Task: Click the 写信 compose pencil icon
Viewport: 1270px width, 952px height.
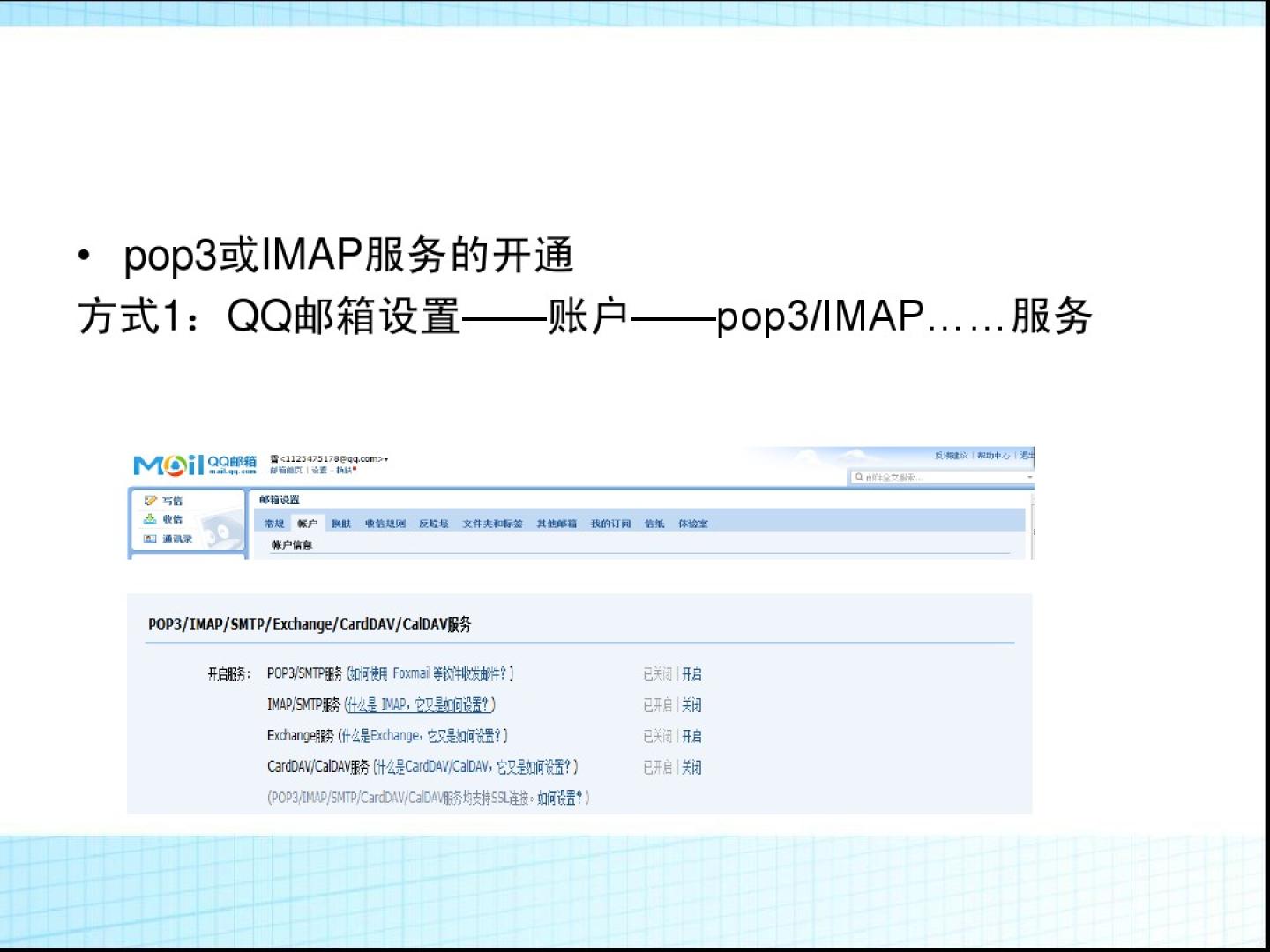Action: point(151,501)
